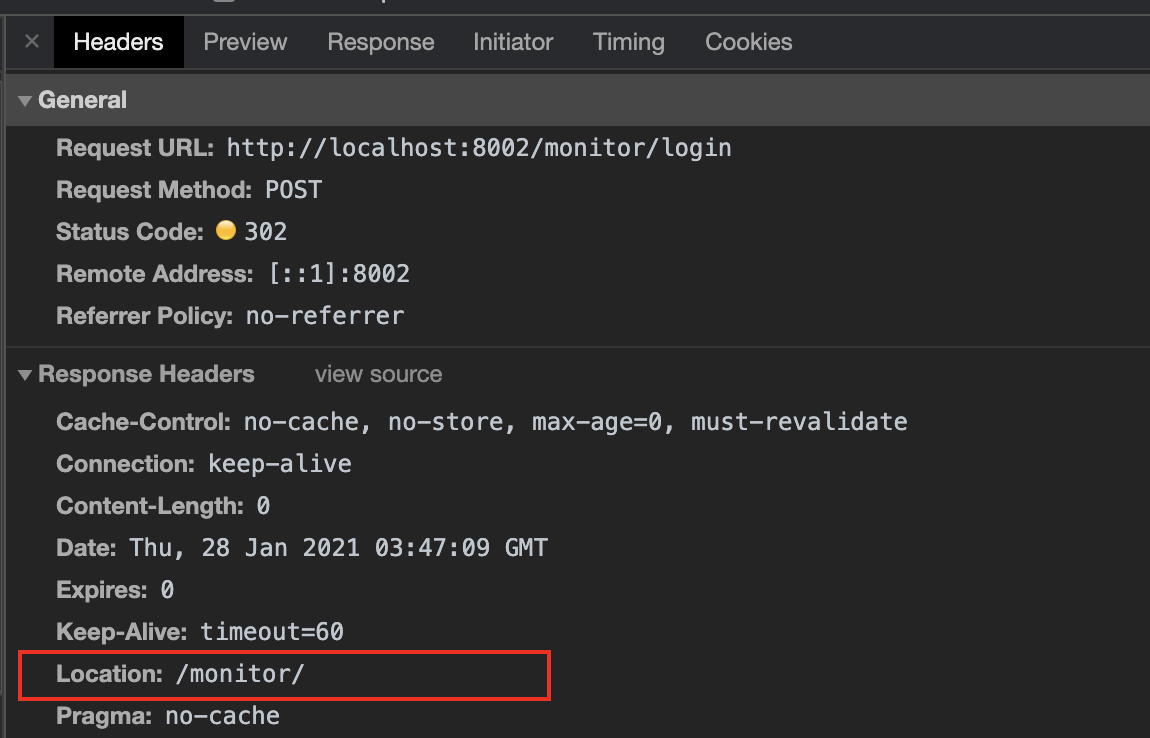
Task: Switch to the Preview tab
Action: click(x=245, y=42)
